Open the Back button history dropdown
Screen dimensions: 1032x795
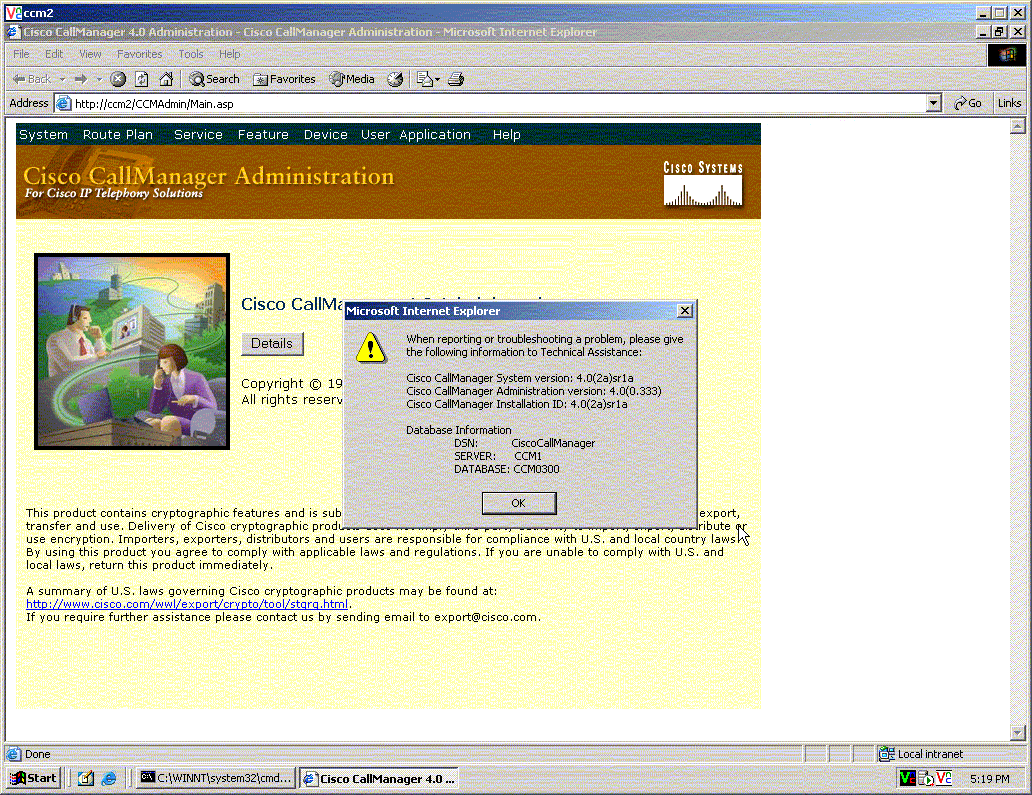pyautogui.click(x=62, y=79)
